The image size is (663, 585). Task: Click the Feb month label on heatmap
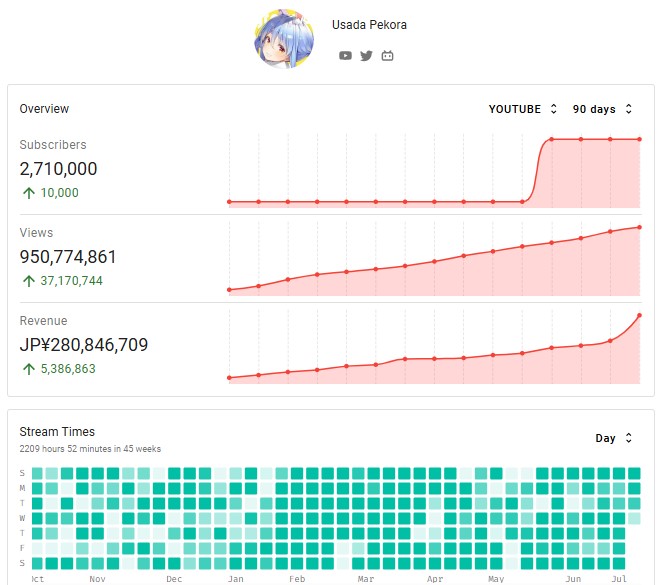coord(297,579)
